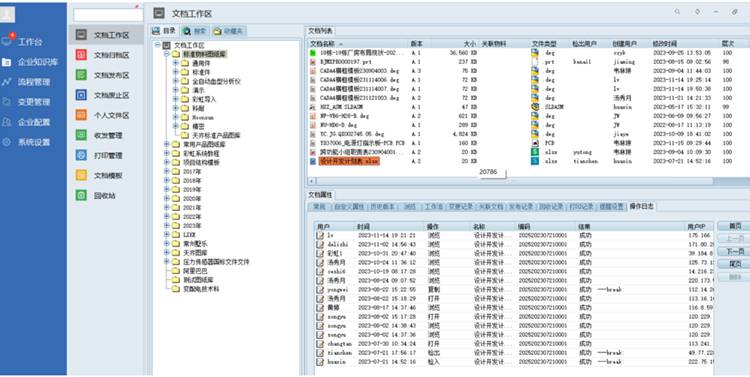Open the 系统设置 gear icon

click(x=7, y=142)
